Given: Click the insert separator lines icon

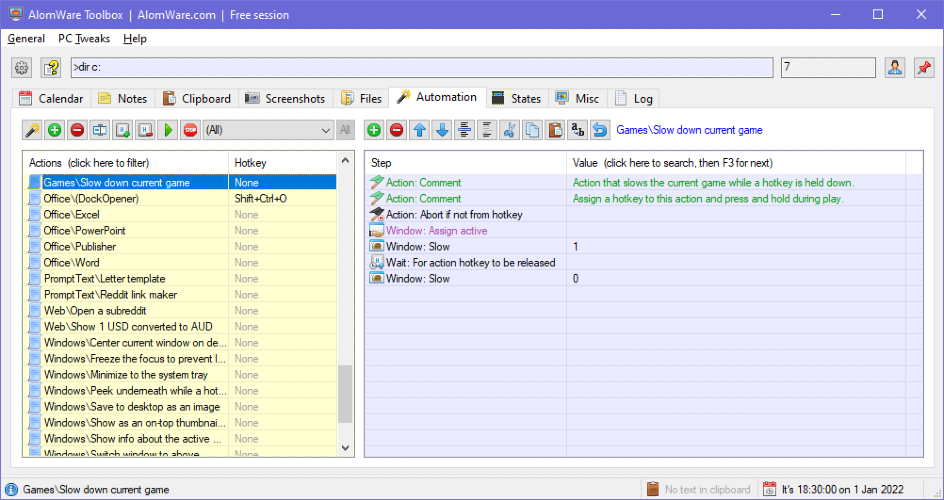Looking at the screenshot, I should [464, 129].
